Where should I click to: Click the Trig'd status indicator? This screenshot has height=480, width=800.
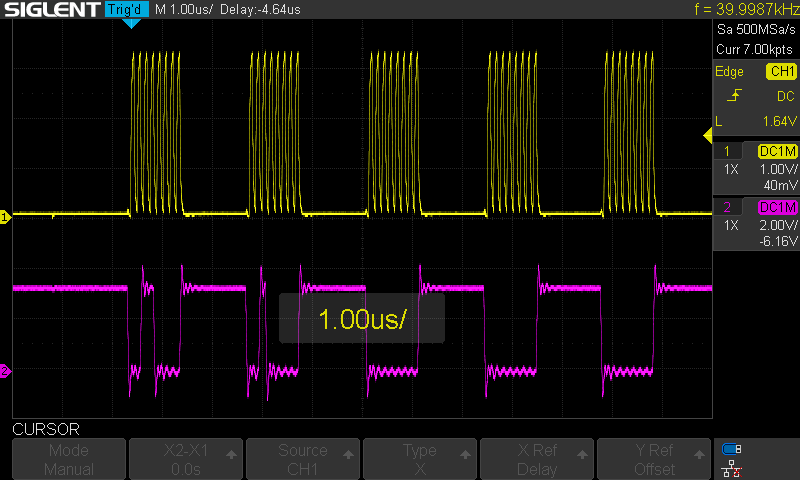click(x=127, y=9)
